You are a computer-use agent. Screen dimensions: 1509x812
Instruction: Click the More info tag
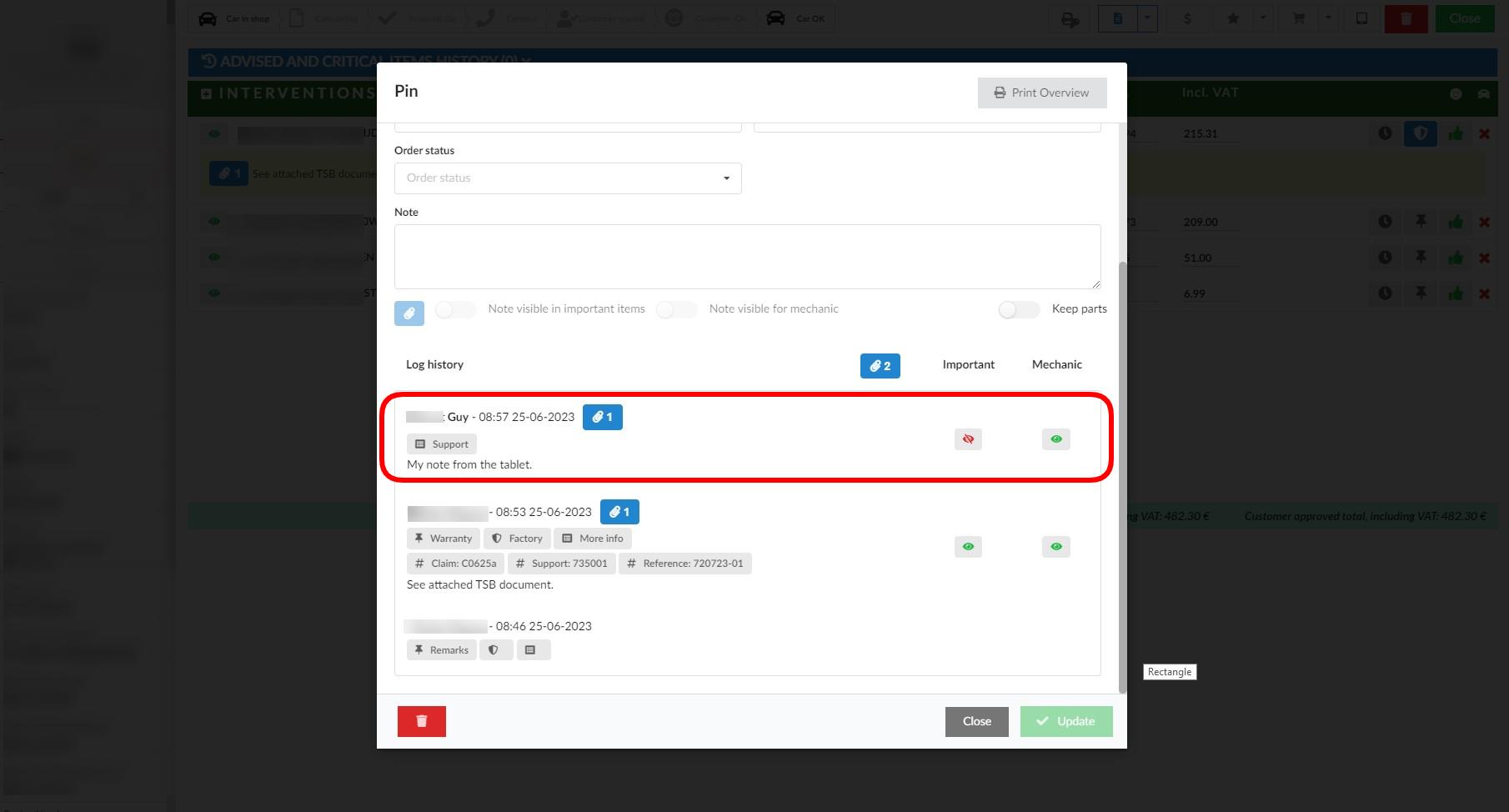(593, 539)
